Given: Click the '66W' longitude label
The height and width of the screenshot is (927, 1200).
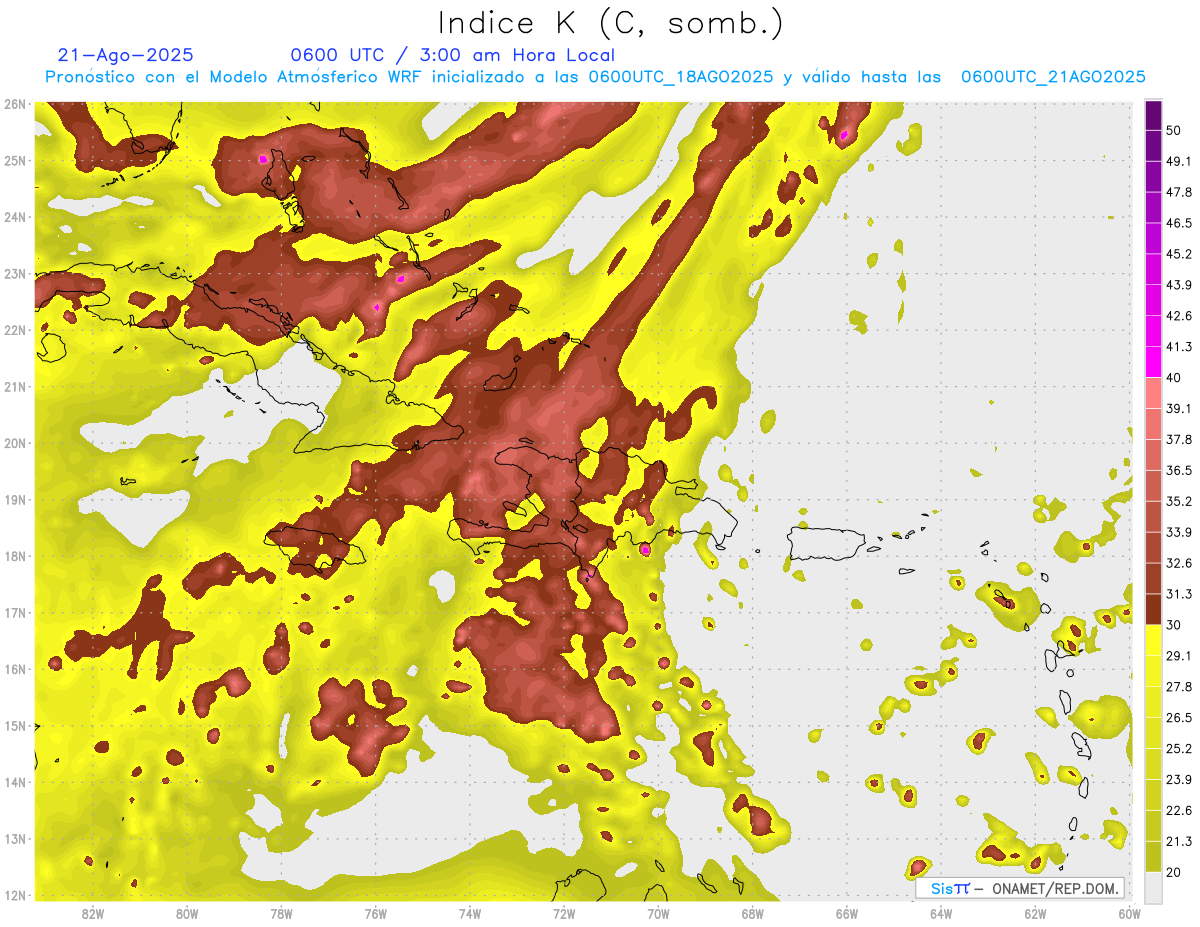Looking at the screenshot, I should click(846, 913).
